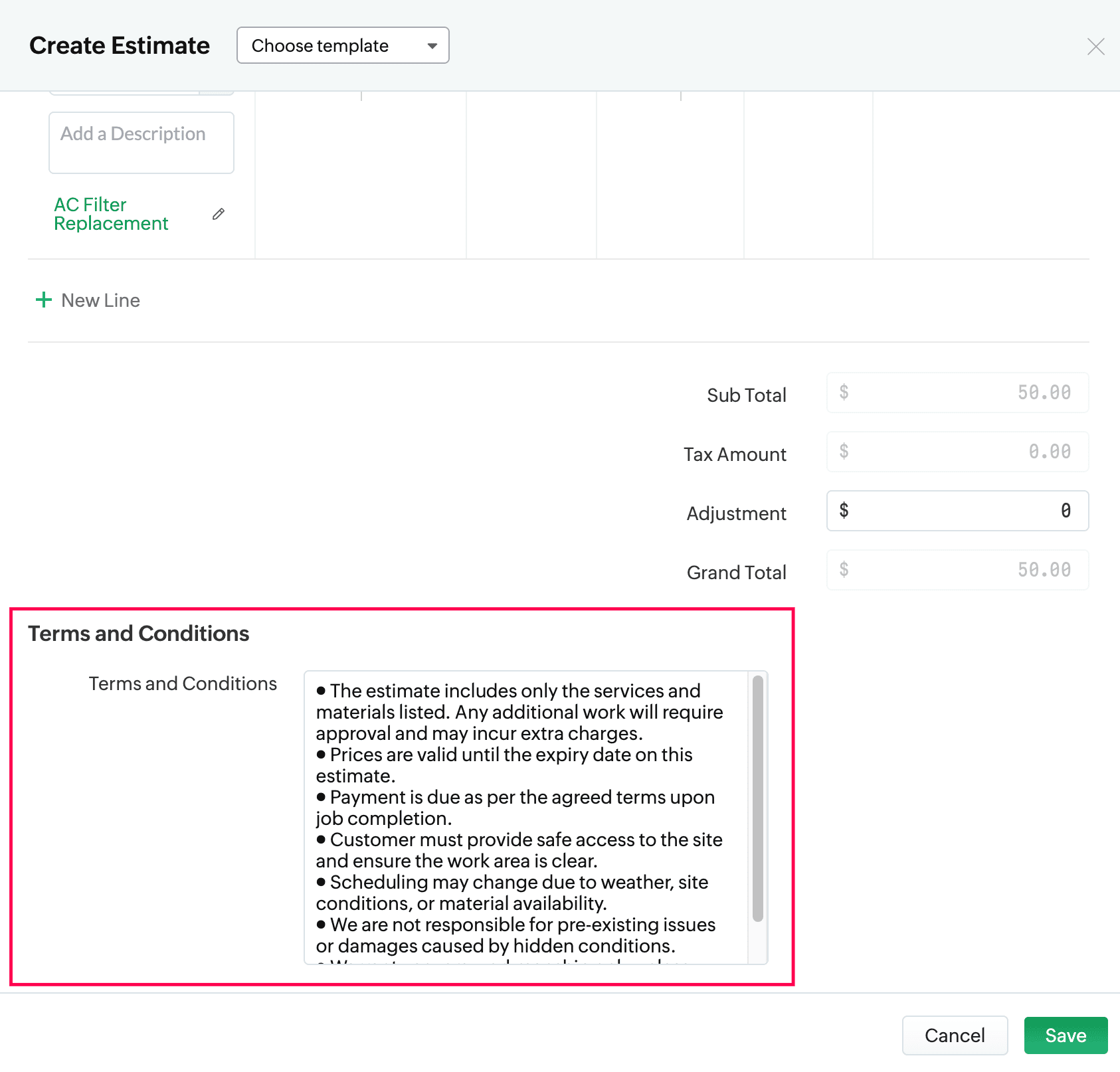
Task: Open the Choose template dropdown
Action: point(342,46)
